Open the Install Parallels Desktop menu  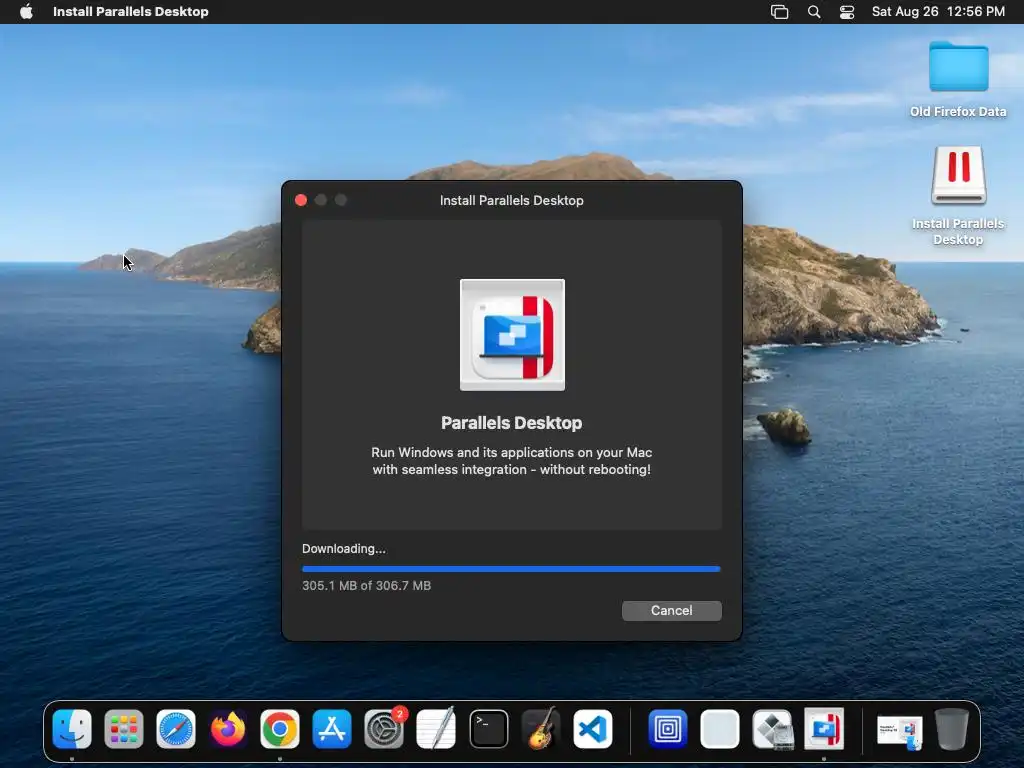tap(131, 12)
